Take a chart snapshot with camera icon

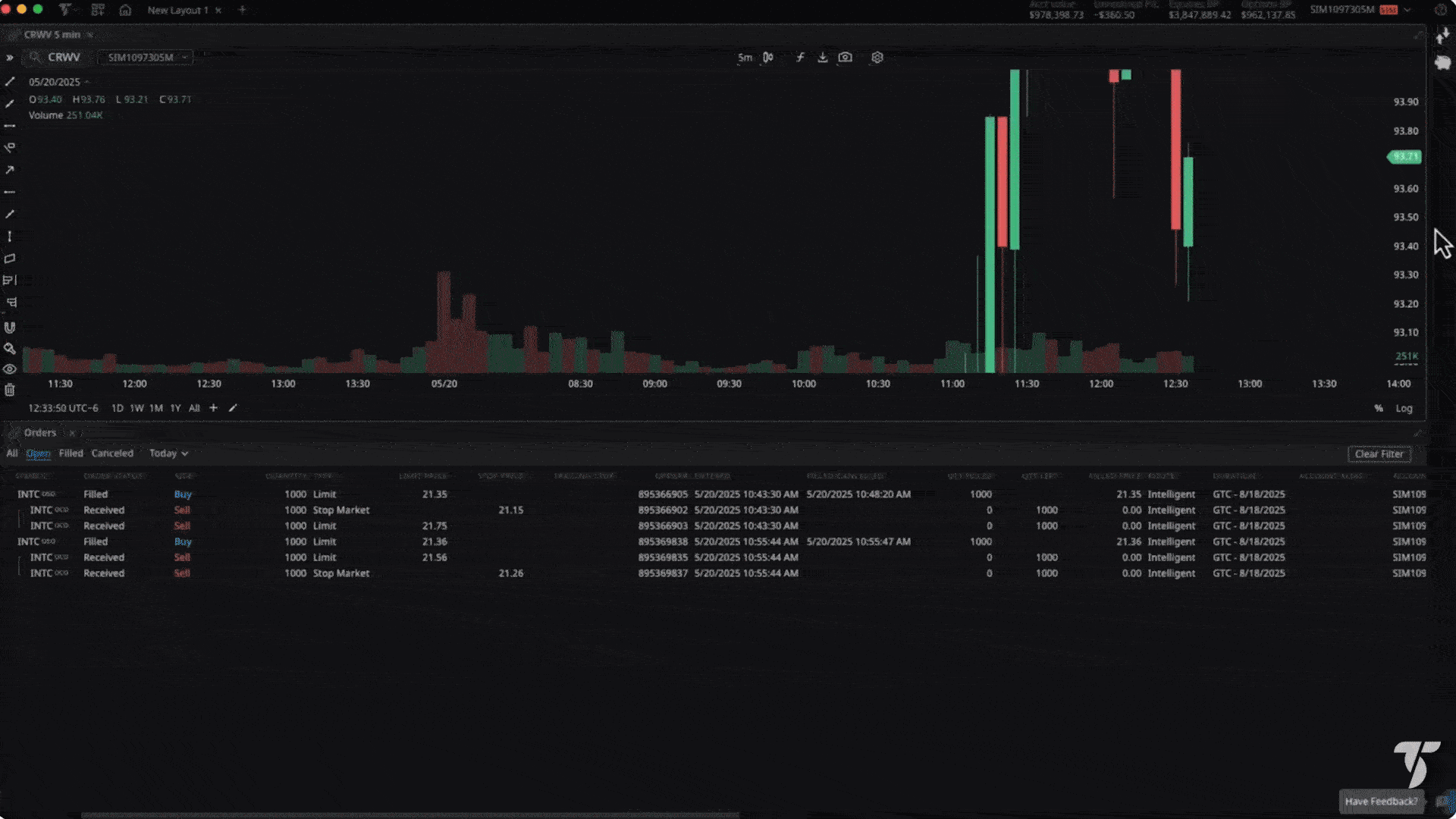point(845,58)
